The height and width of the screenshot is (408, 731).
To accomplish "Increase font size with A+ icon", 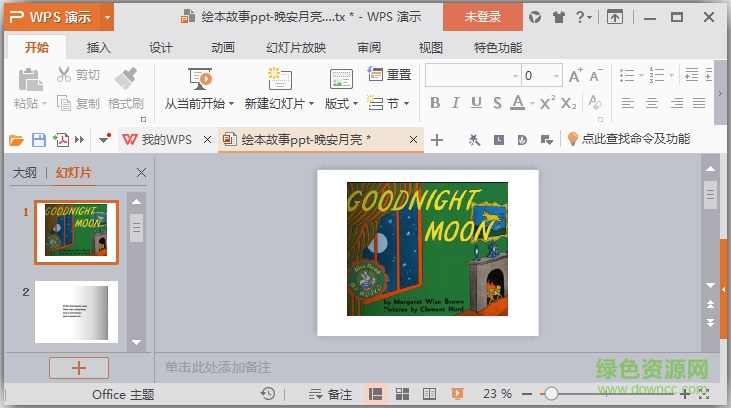I will point(575,76).
